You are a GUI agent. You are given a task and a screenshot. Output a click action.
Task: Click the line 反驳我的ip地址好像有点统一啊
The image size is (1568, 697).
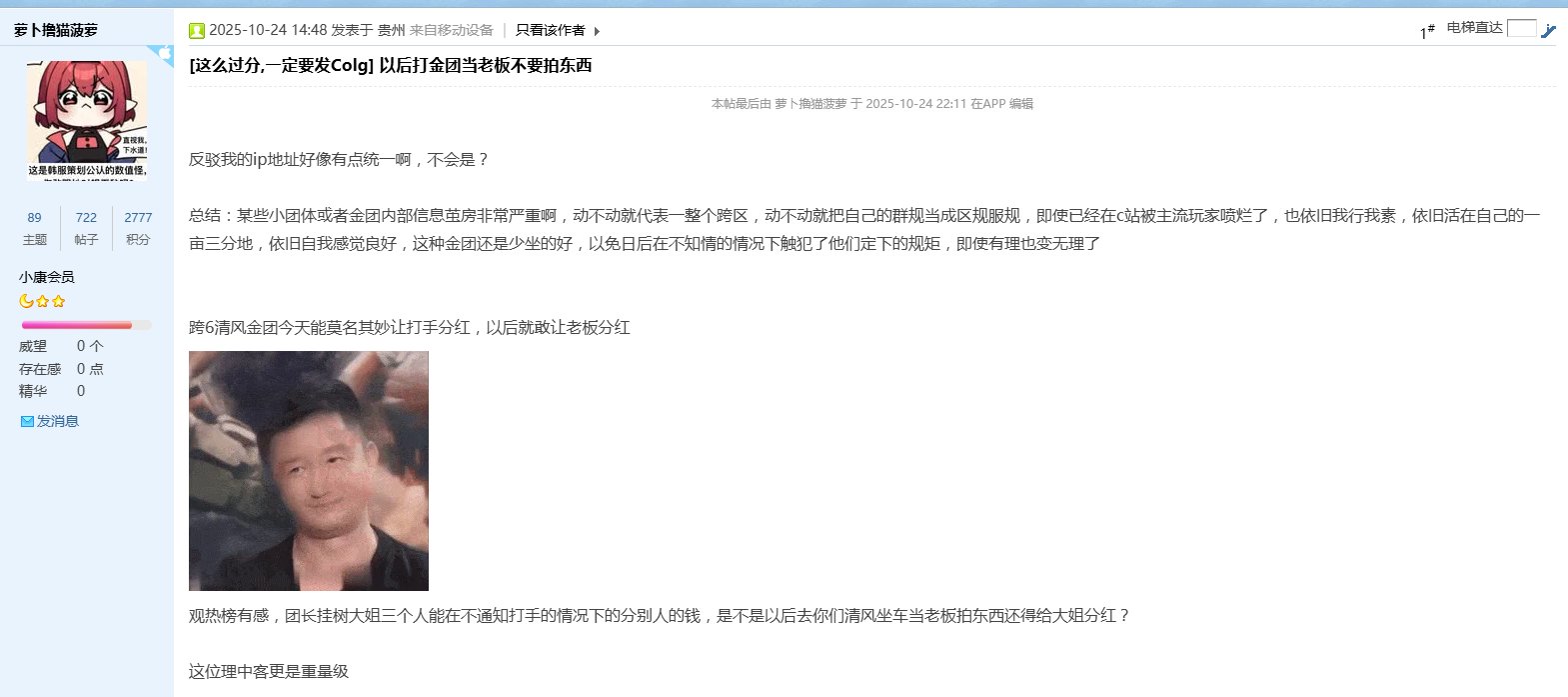tap(340, 160)
